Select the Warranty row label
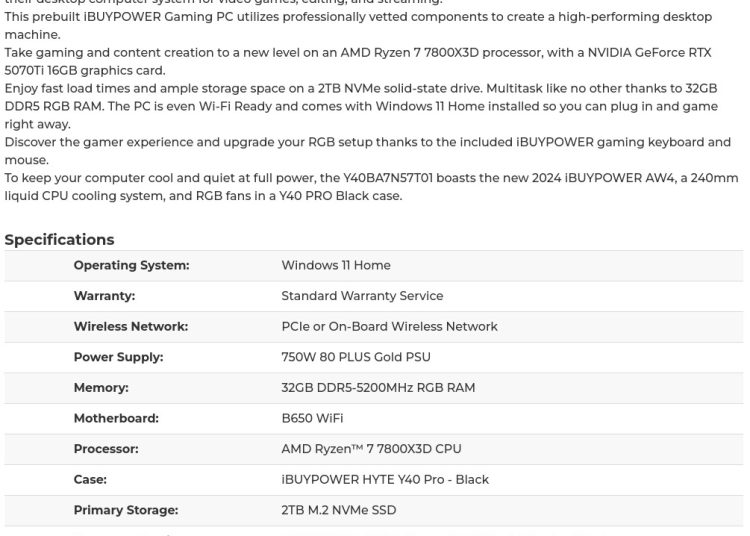 coord(104,296)
